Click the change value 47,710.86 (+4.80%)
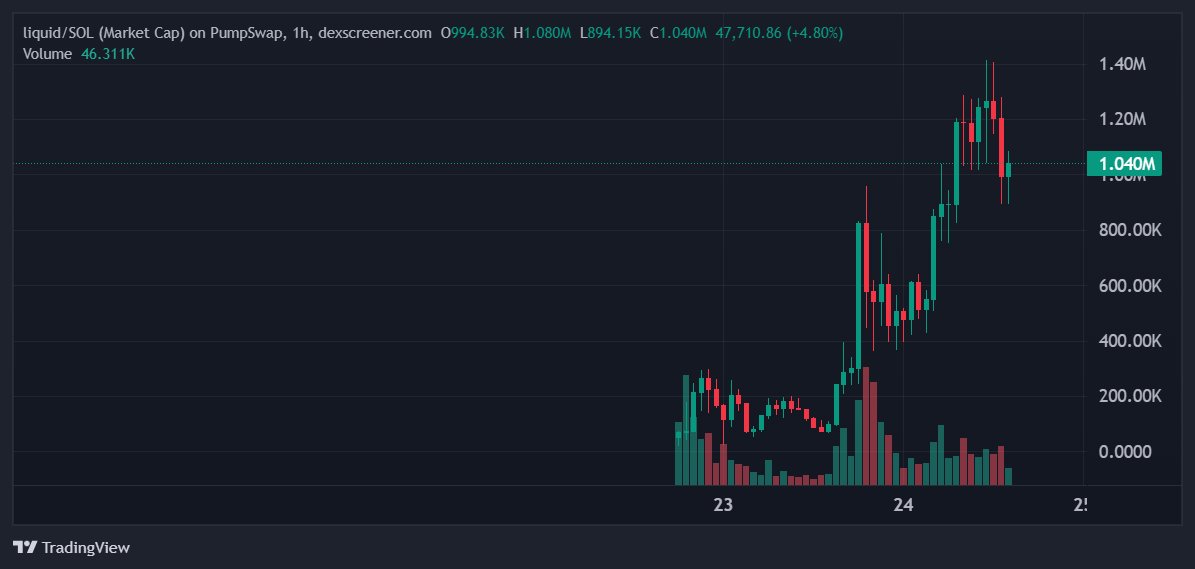This screenshot has width=1195, height=569. pos(779,34)
